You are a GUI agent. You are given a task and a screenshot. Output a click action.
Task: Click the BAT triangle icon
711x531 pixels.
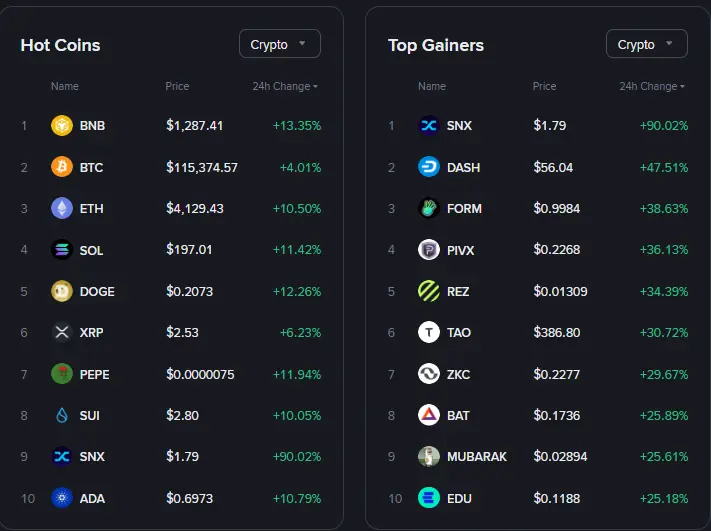[429, 415]
